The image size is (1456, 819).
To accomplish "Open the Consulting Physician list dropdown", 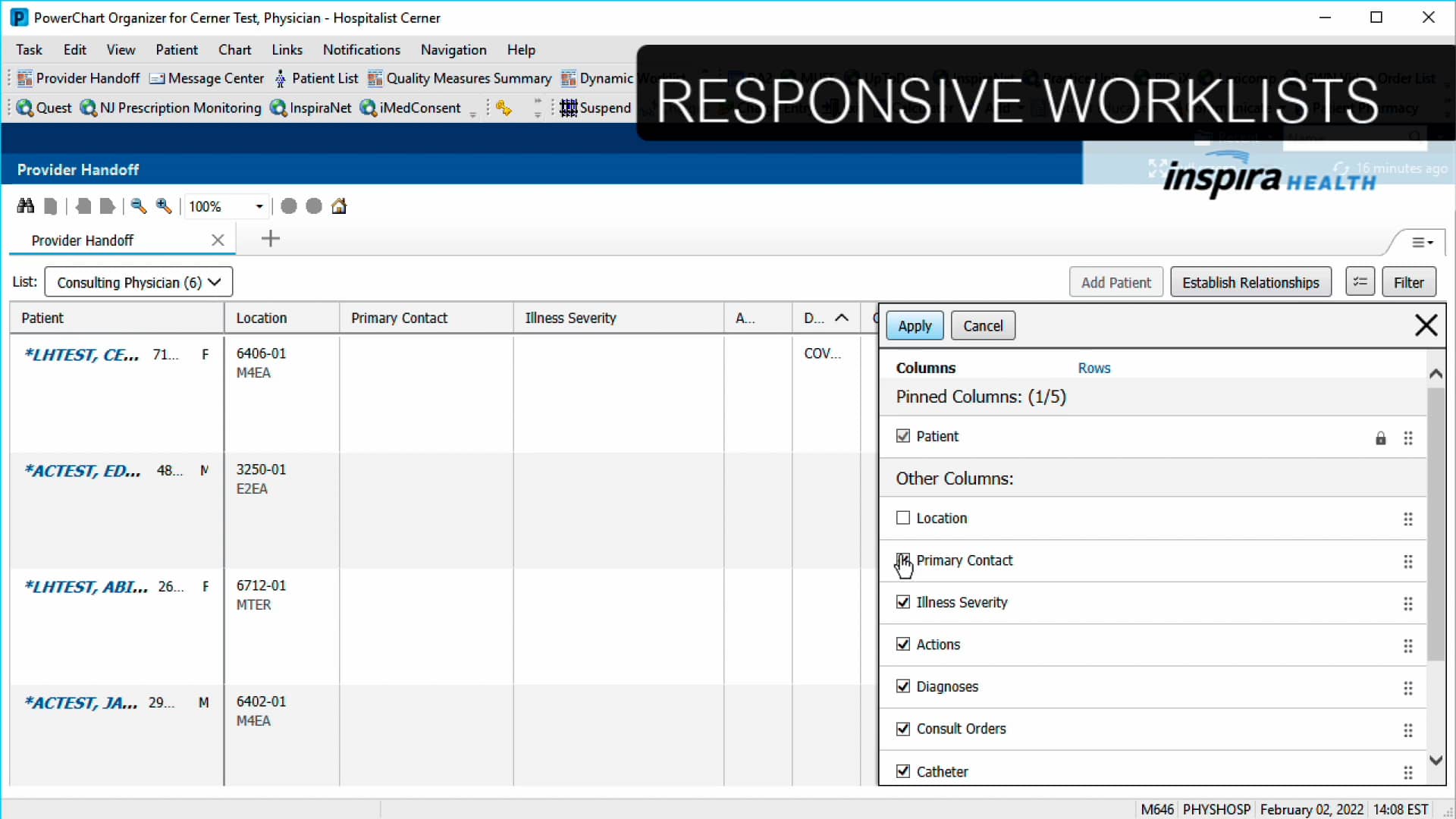I will [139, 281].
